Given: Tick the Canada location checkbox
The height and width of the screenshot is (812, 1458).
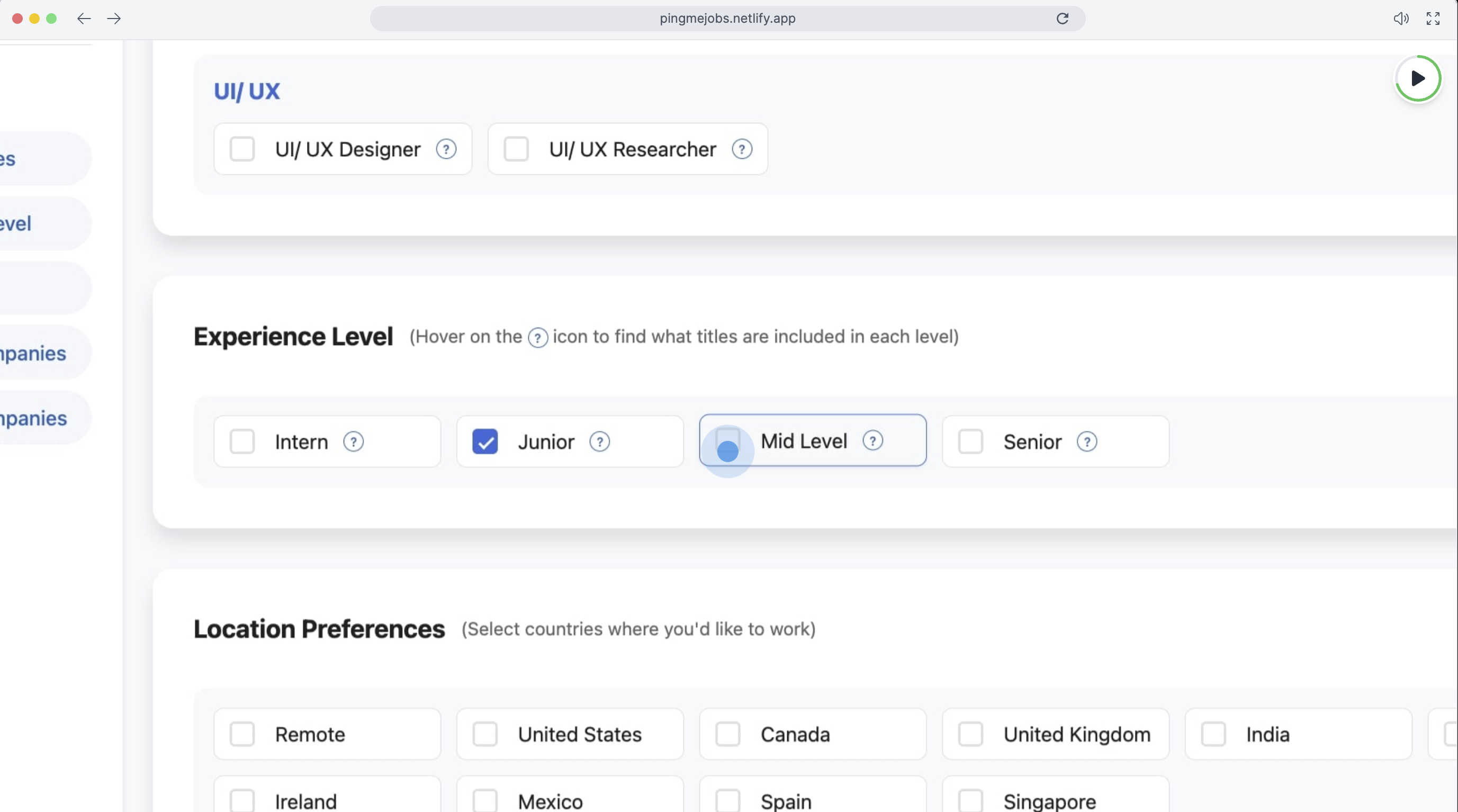Looking at the screenshot, I should (728, 735).
